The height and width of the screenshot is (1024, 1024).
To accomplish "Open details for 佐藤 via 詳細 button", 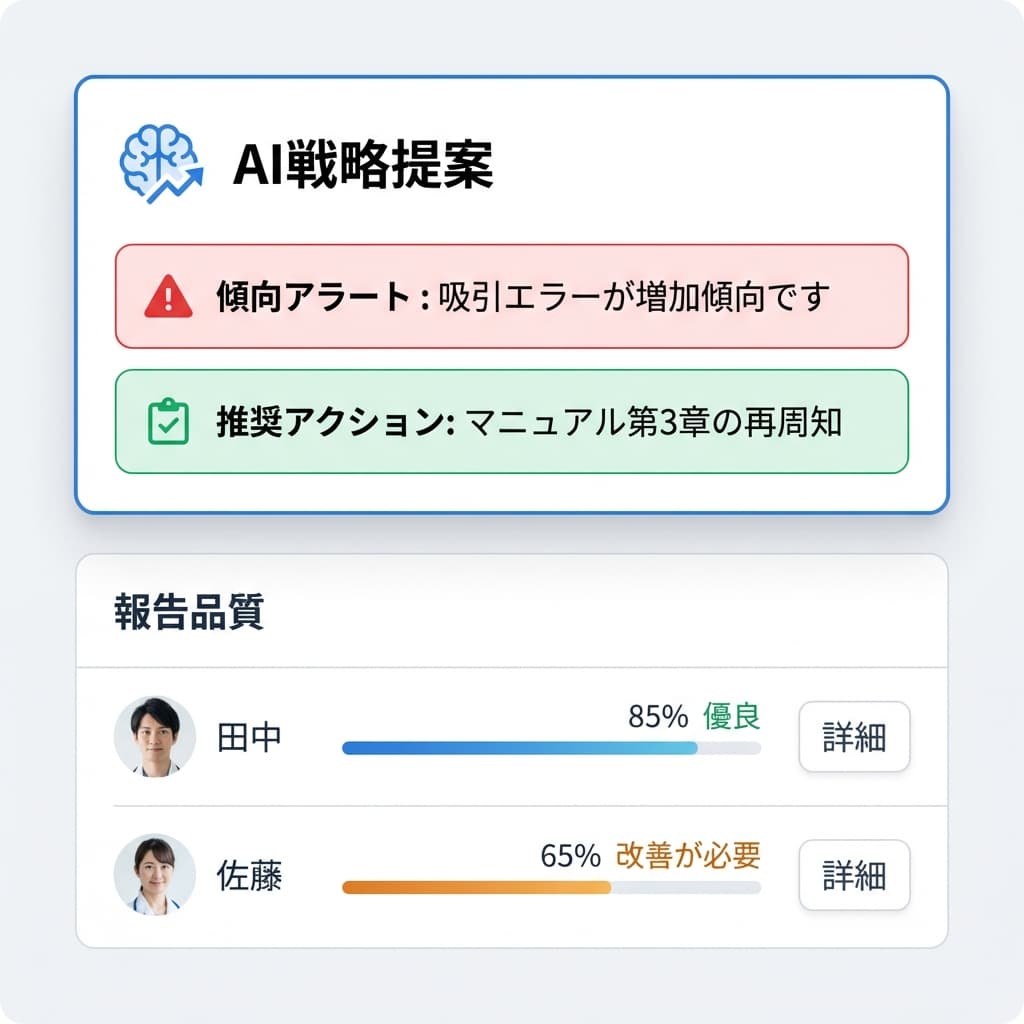I will pyautogui.click(x=855, y=876).
